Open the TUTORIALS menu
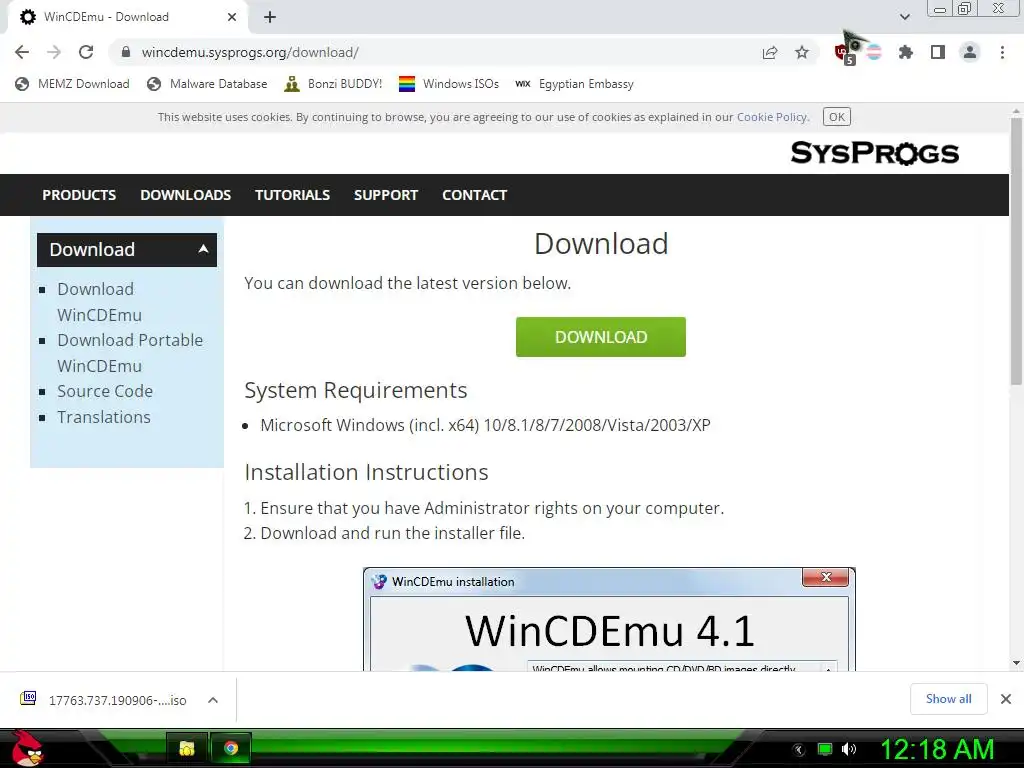1024x768 pixels. [x=293, y=195]
